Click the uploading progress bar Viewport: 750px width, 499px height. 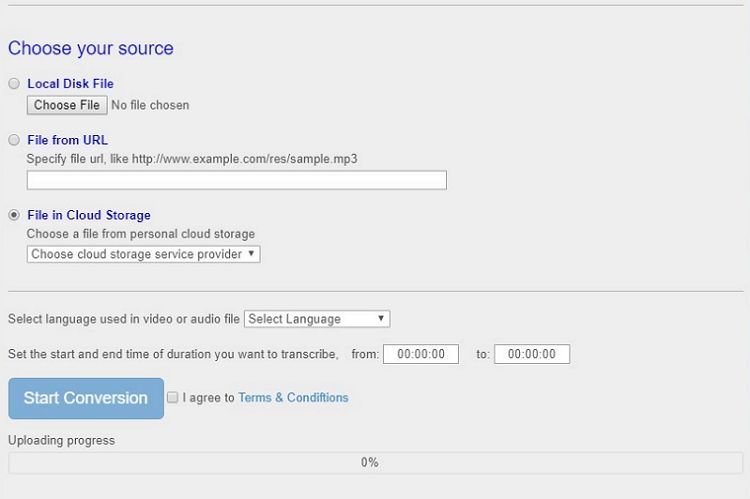tap(375, 463)
